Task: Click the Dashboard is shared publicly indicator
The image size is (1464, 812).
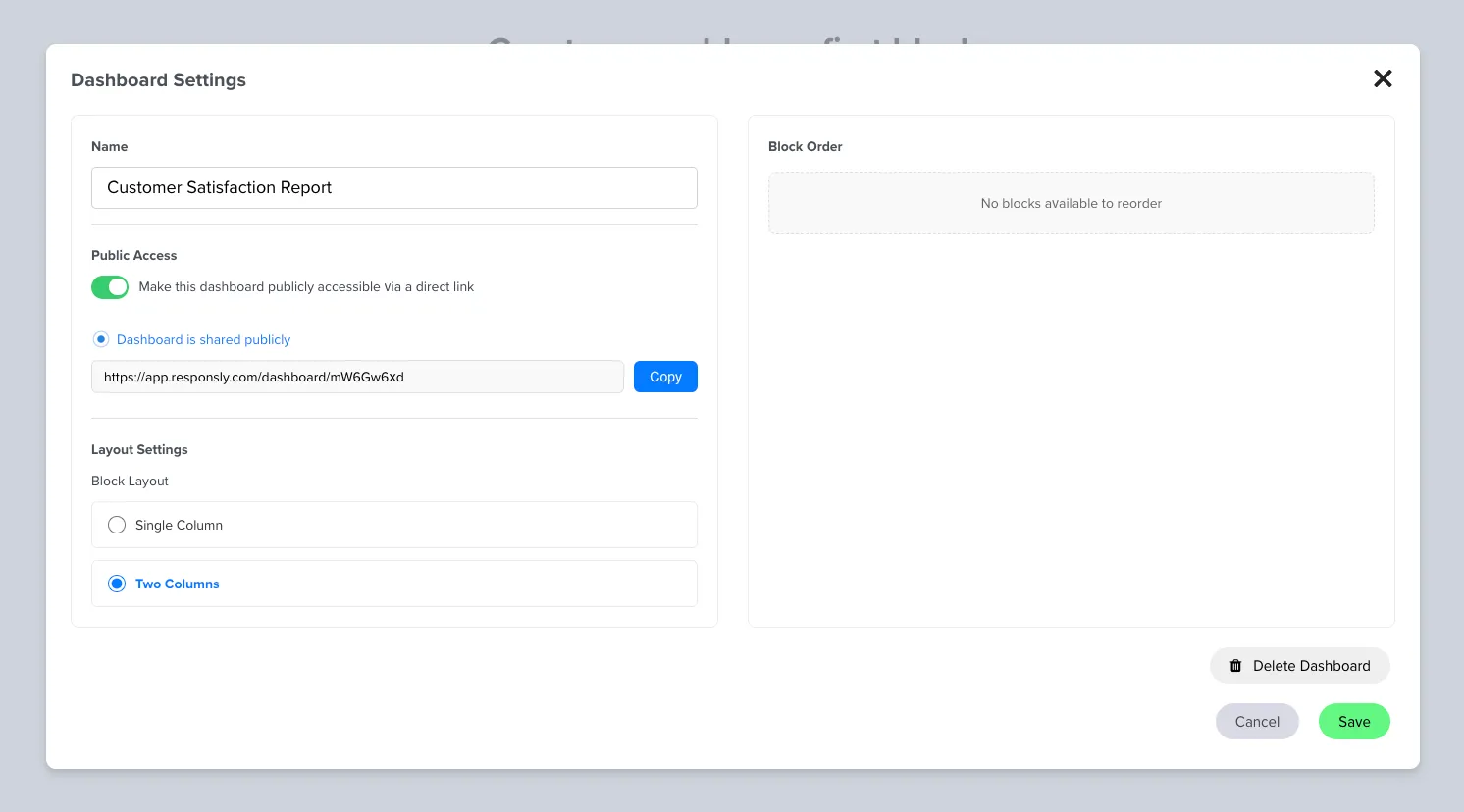Action: pos(101,338)
